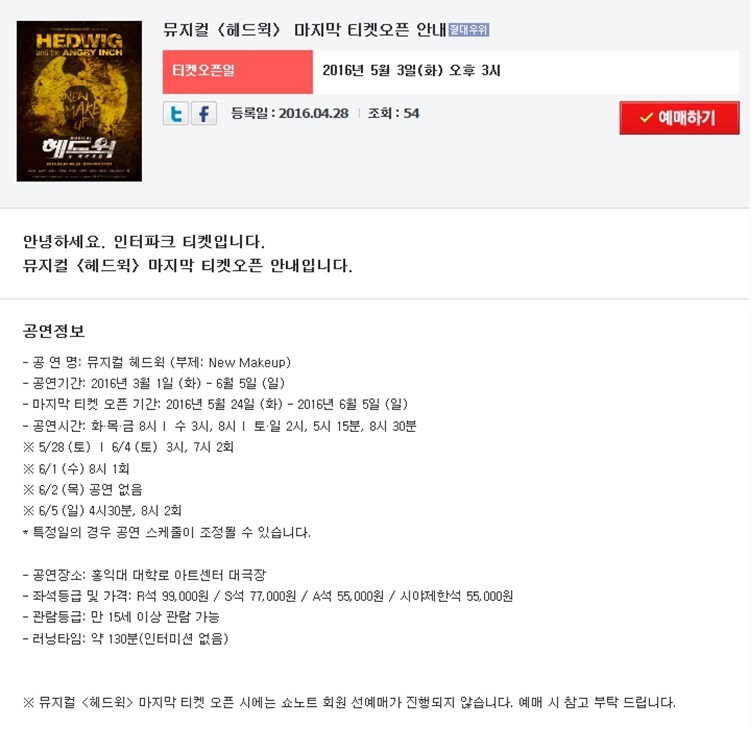Click the 관람등급 만 15세 이상 line
751x729 pixels.
pos(121,617)
